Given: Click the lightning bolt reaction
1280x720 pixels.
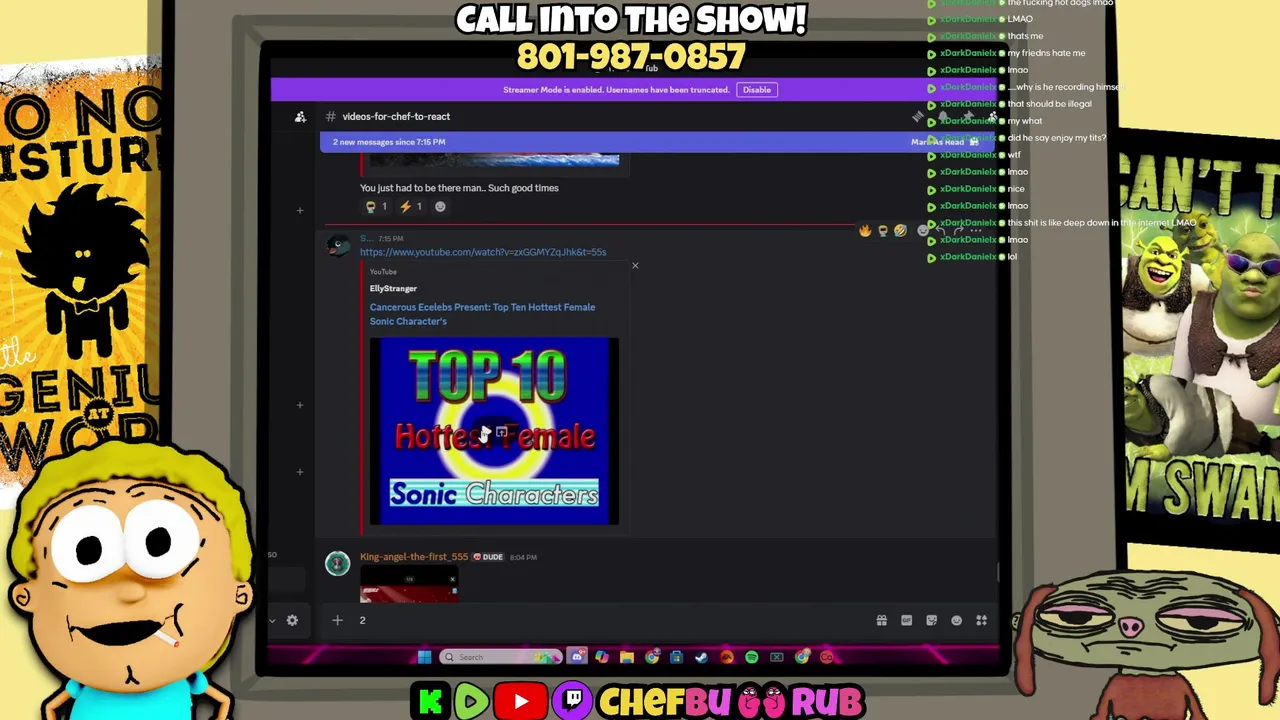Looking at the screenshot, I should (410, 207).
